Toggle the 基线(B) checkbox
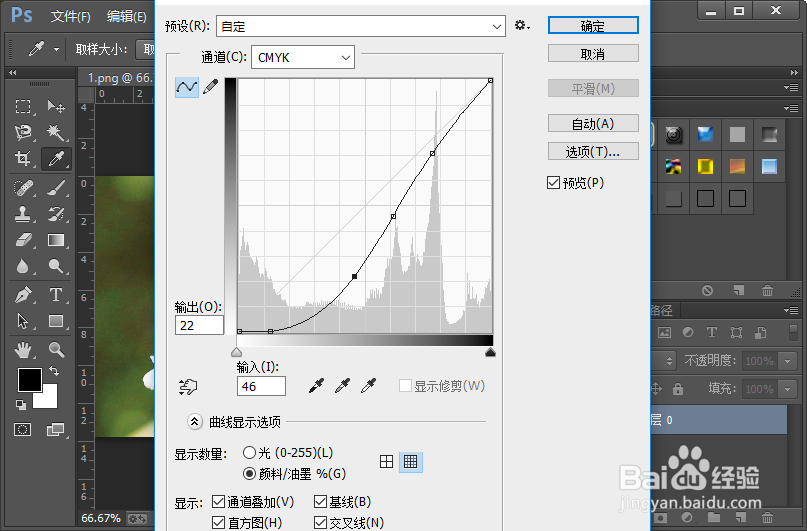 tap(320, 502)
